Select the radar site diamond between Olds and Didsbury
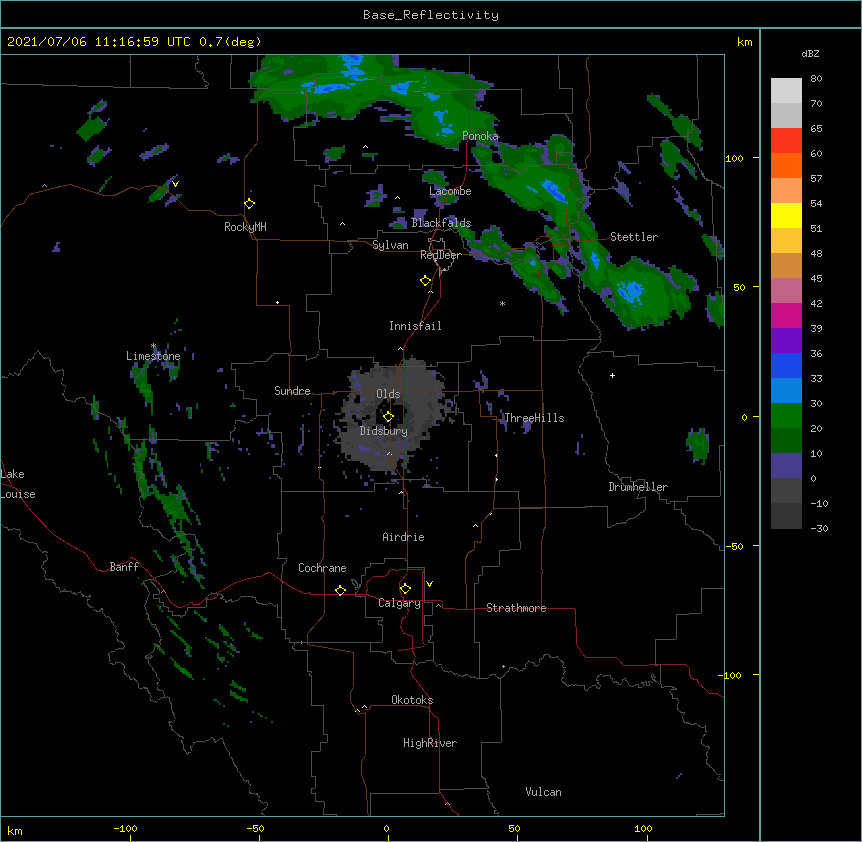Viewport: 862px width, 842px height. pyautogui.click(x=388, y=417)
